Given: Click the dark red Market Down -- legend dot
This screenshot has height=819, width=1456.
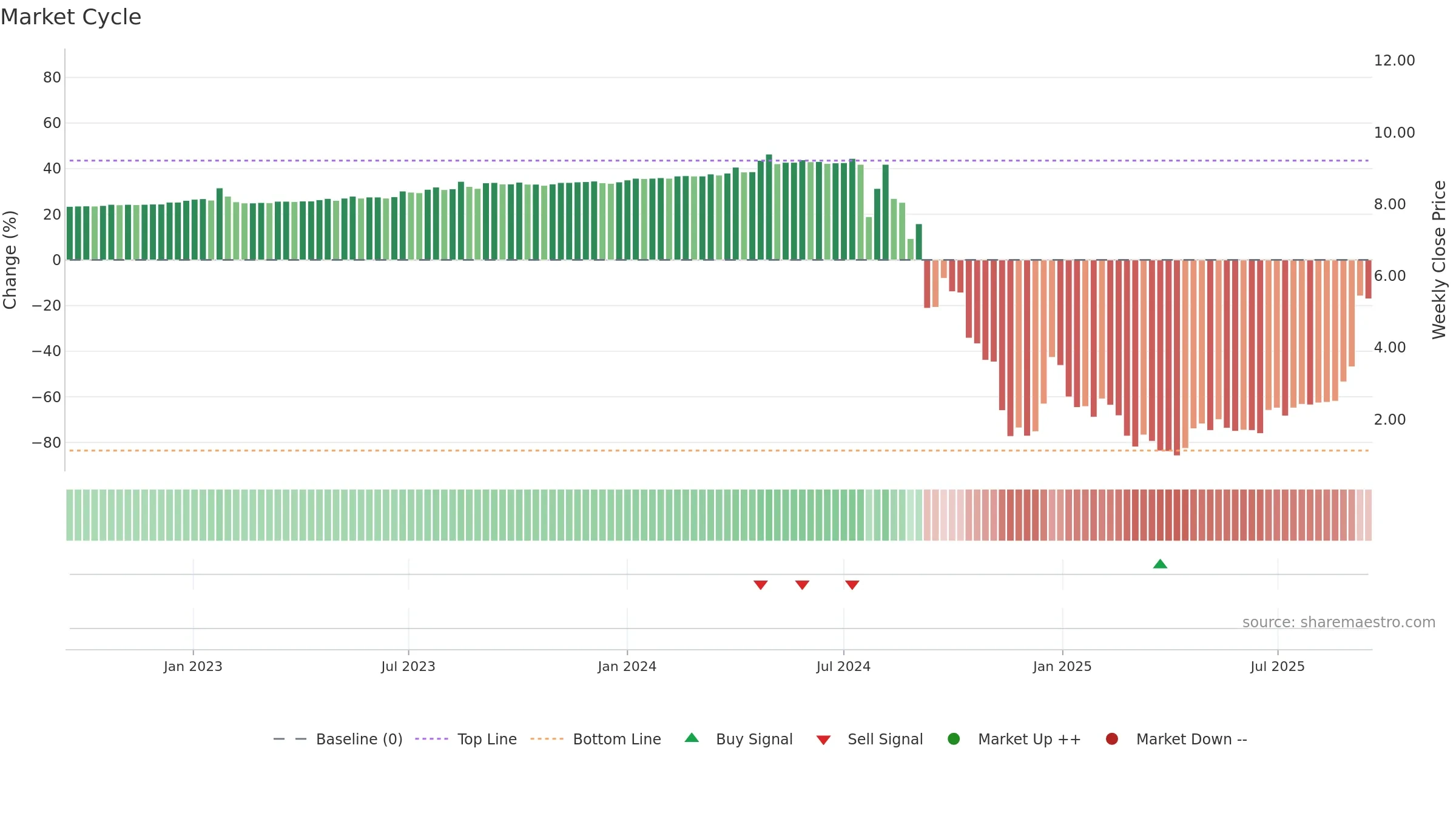Looking at the screenshot, I should click(1112, 739).
